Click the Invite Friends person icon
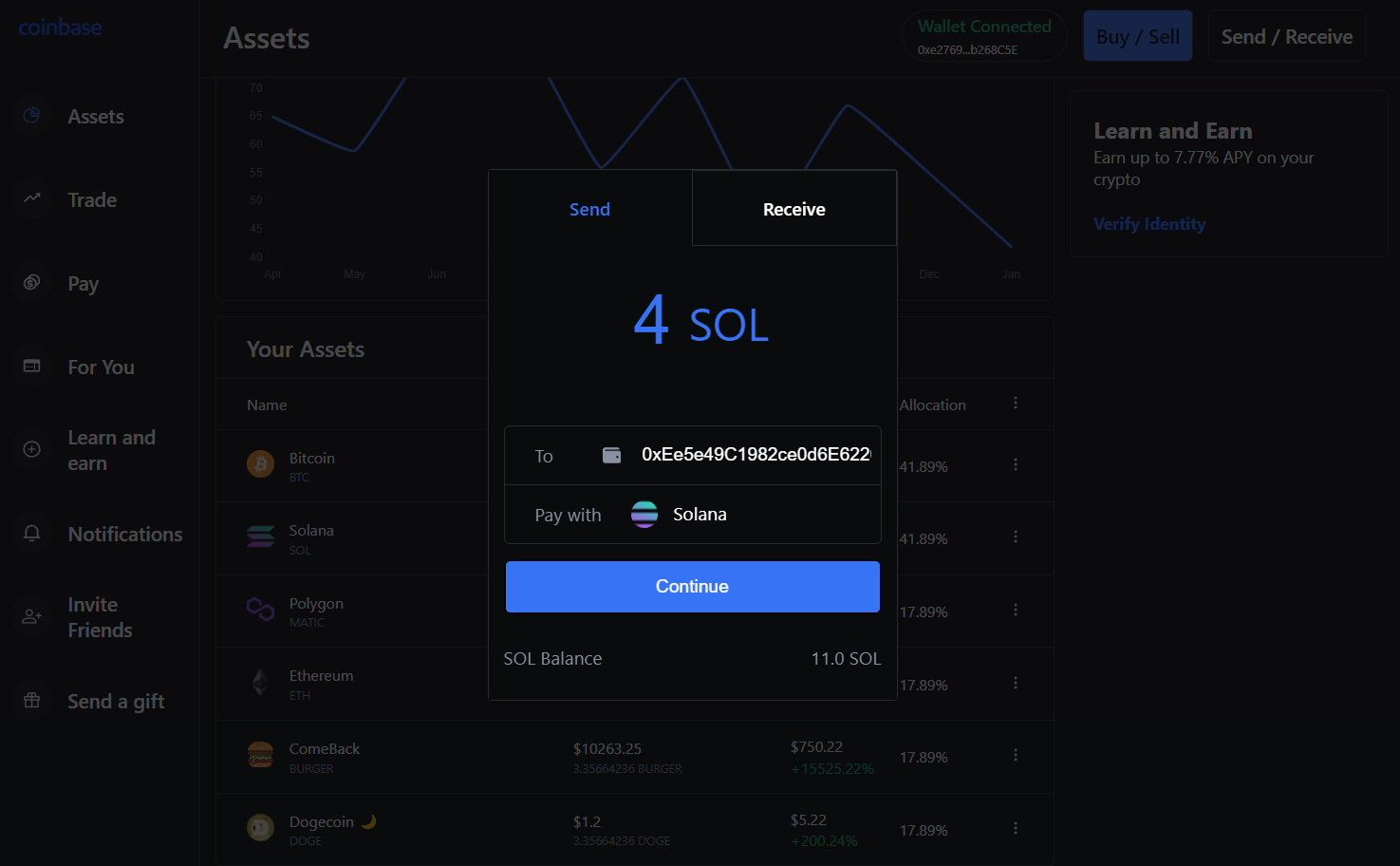 point(31,616)
